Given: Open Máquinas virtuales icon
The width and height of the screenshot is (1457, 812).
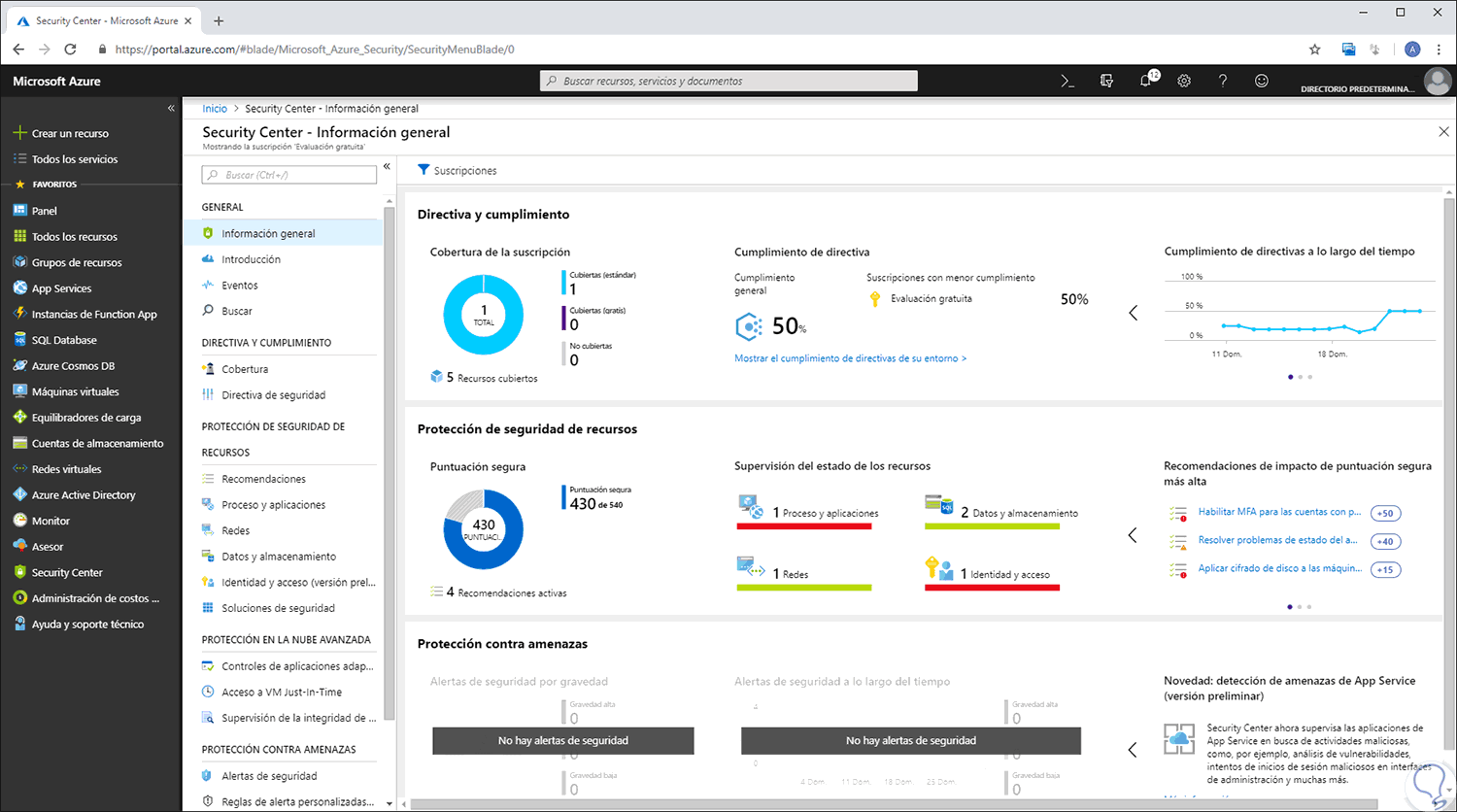Looking at the screenshot, I should (x=19, y=391).
